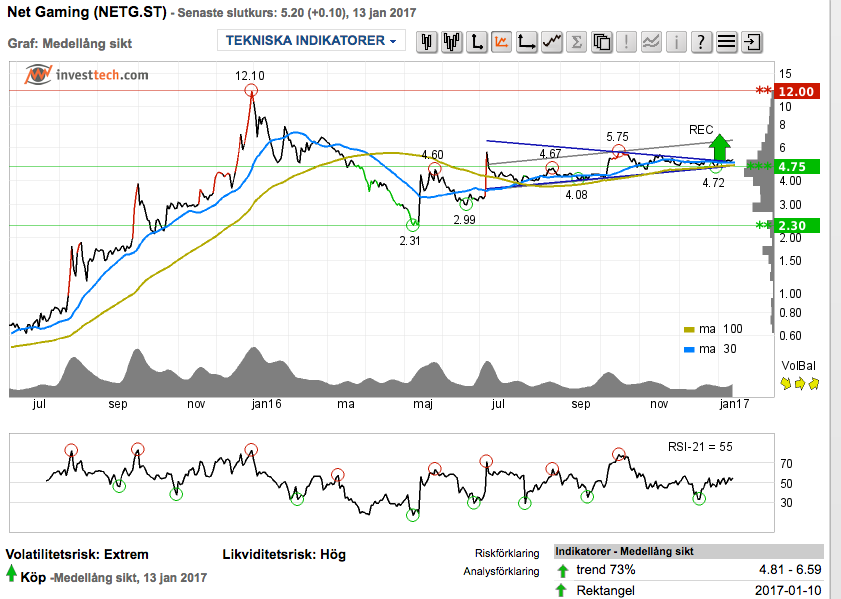The width and height of the screenshot is (841, 599).
Task: Select the two-bar candlestick chart icon
Action: coord(427,41)
